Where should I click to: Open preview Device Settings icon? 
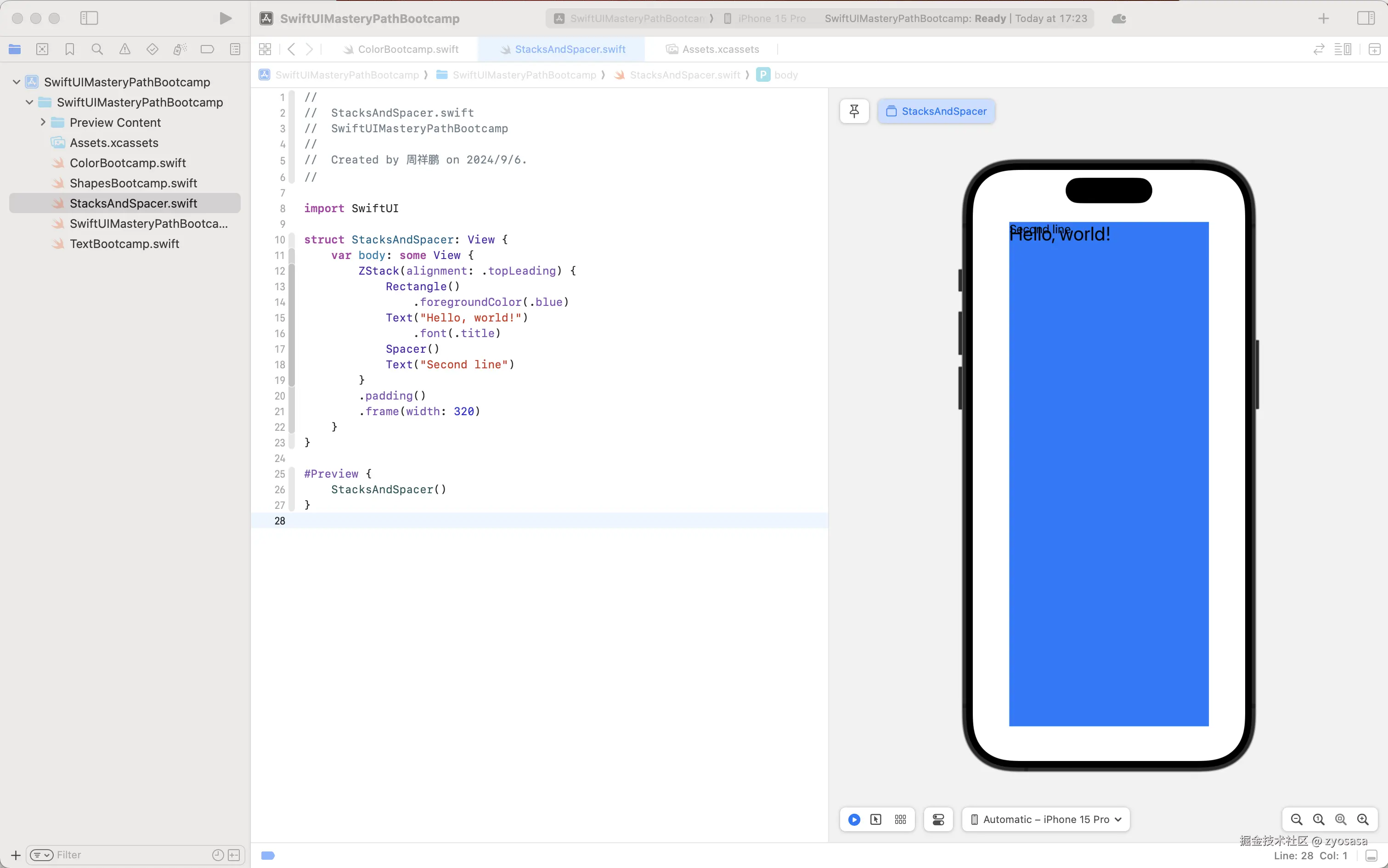tap(938, 819)
